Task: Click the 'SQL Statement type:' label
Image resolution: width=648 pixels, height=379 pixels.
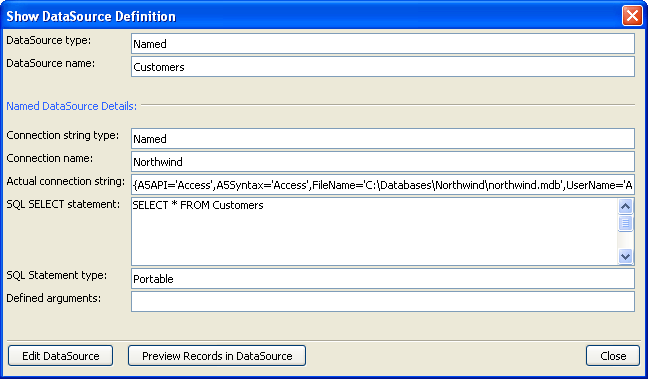Action: [x=57, y=275]
